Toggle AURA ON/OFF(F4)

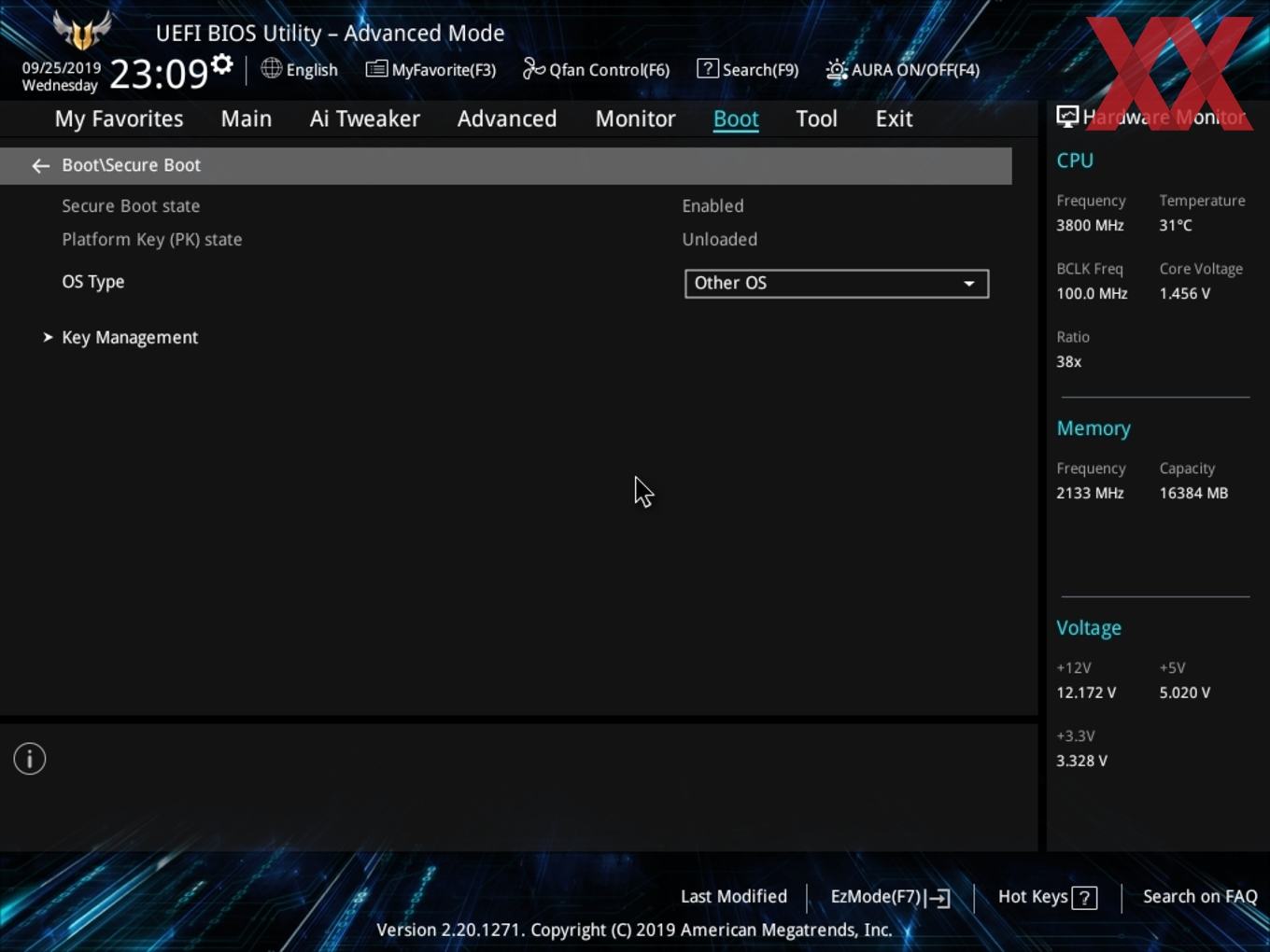coord(903,69)
